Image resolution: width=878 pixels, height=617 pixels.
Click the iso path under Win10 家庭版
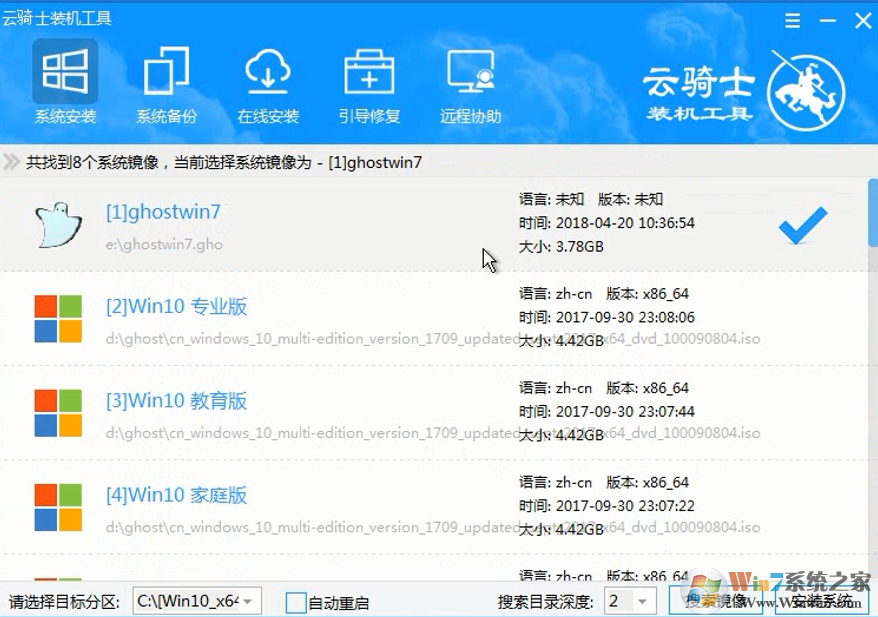pos(433,527)
